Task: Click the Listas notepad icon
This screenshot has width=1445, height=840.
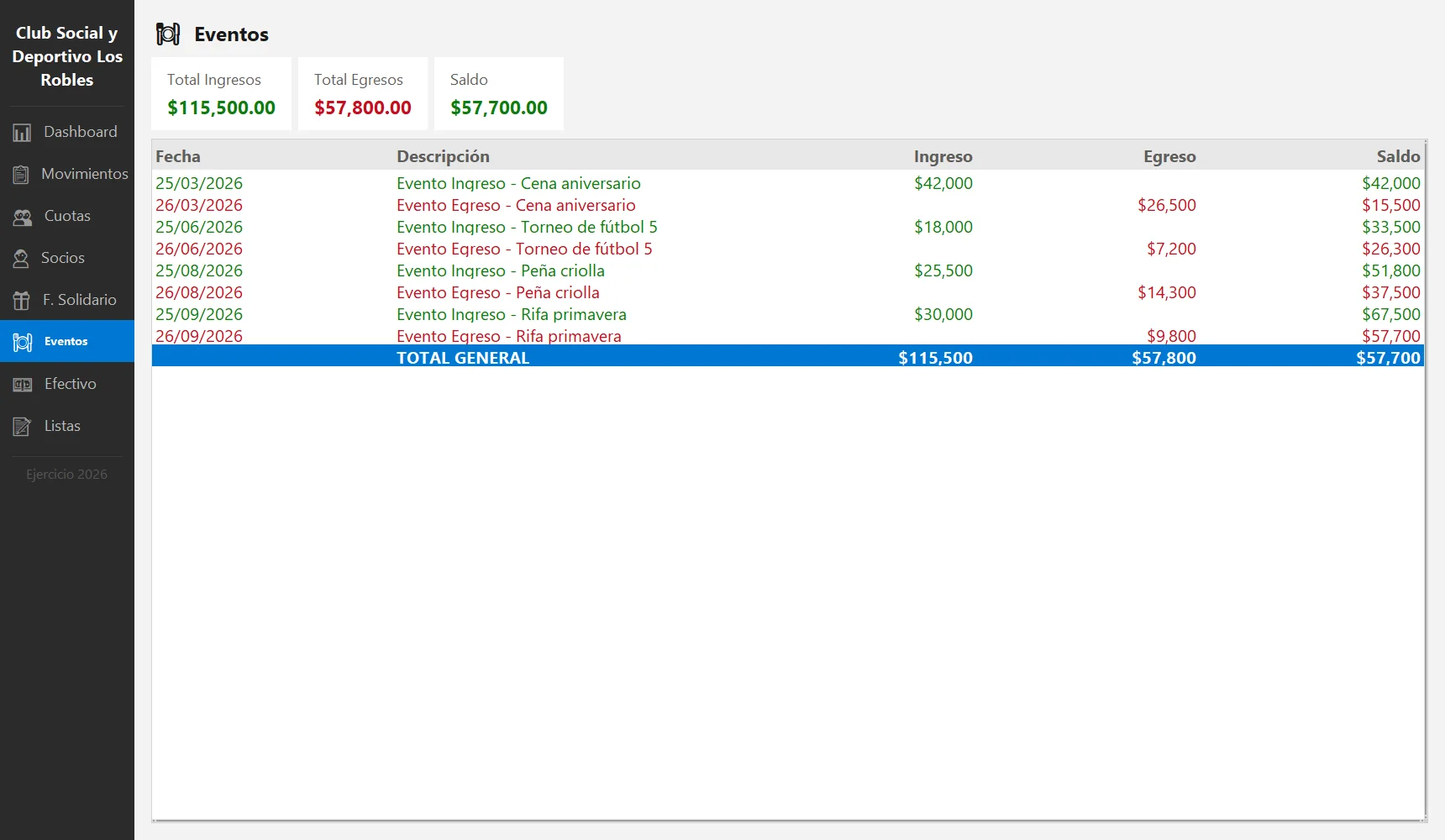Action: 23,426
